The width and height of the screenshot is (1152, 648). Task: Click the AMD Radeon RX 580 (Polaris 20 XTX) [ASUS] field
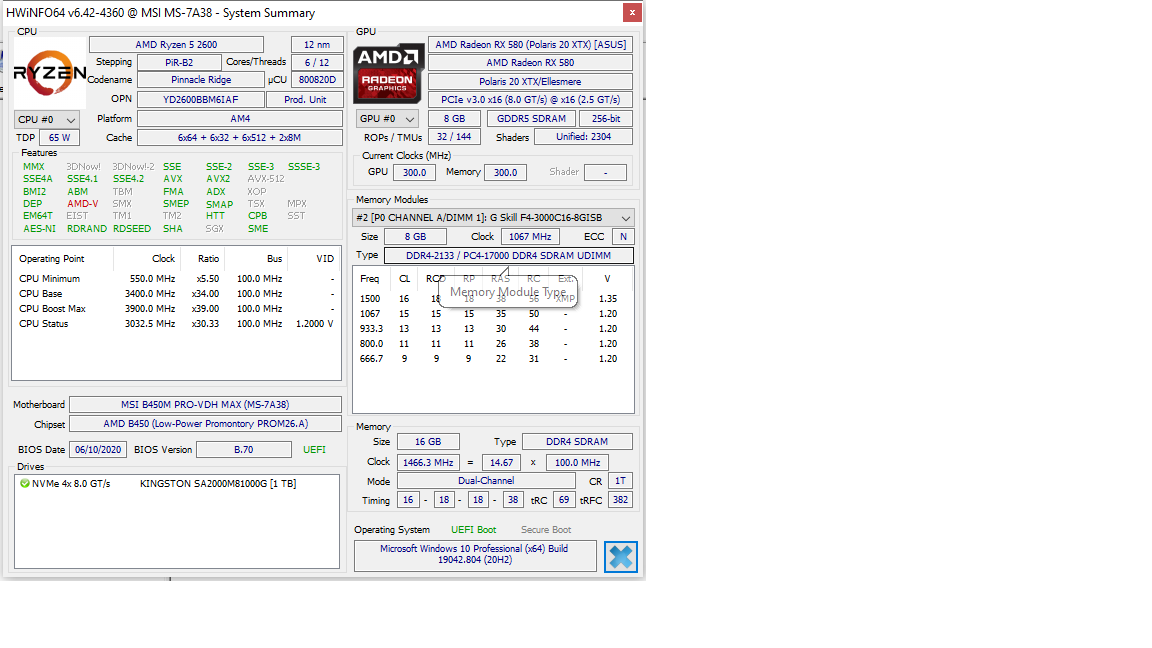click(x=530, y=45)
